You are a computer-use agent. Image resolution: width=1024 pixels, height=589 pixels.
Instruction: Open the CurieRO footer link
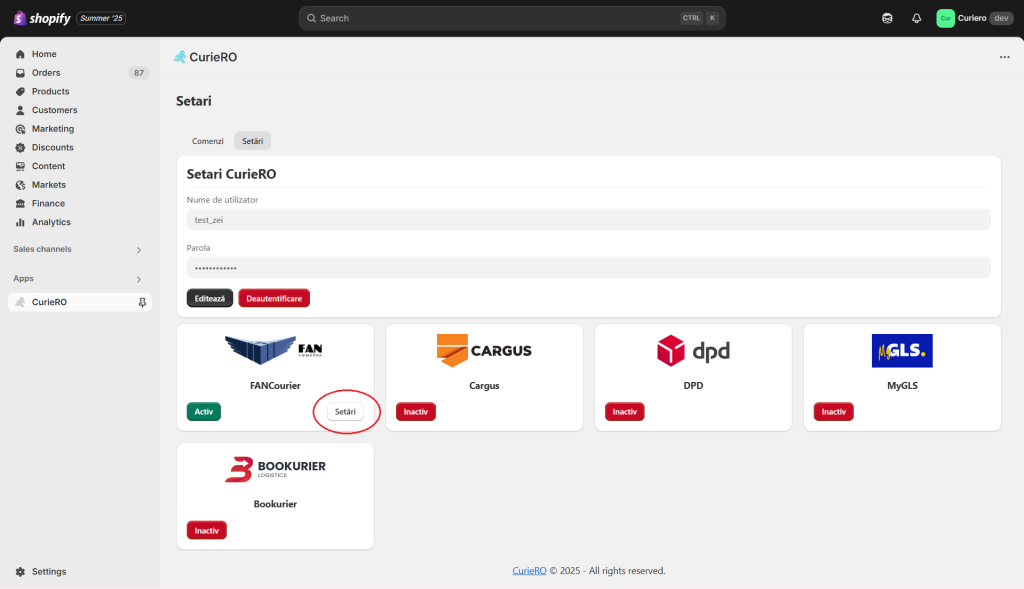529,571
